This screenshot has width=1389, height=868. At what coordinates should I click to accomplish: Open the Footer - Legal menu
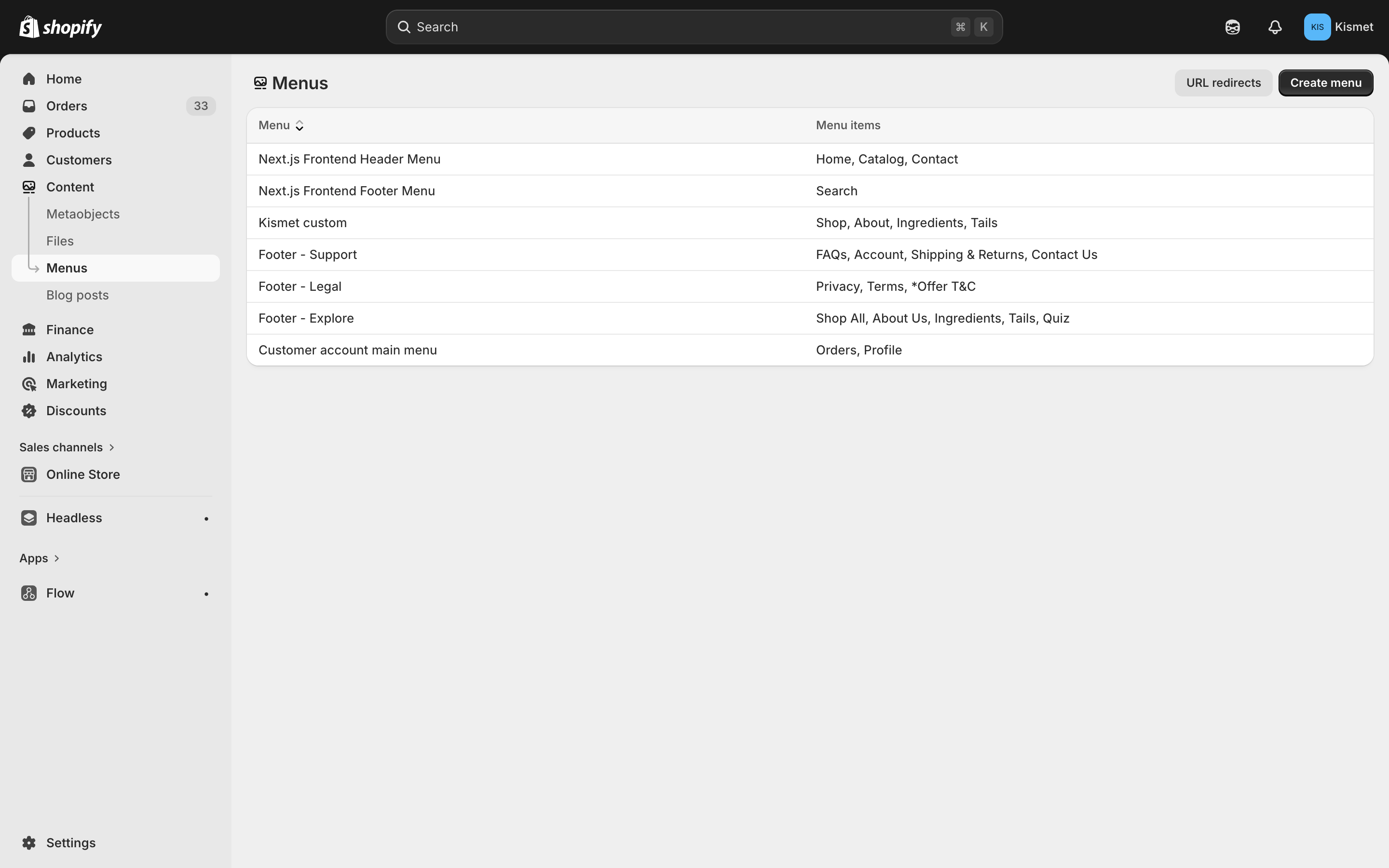[x=299, y=286]
